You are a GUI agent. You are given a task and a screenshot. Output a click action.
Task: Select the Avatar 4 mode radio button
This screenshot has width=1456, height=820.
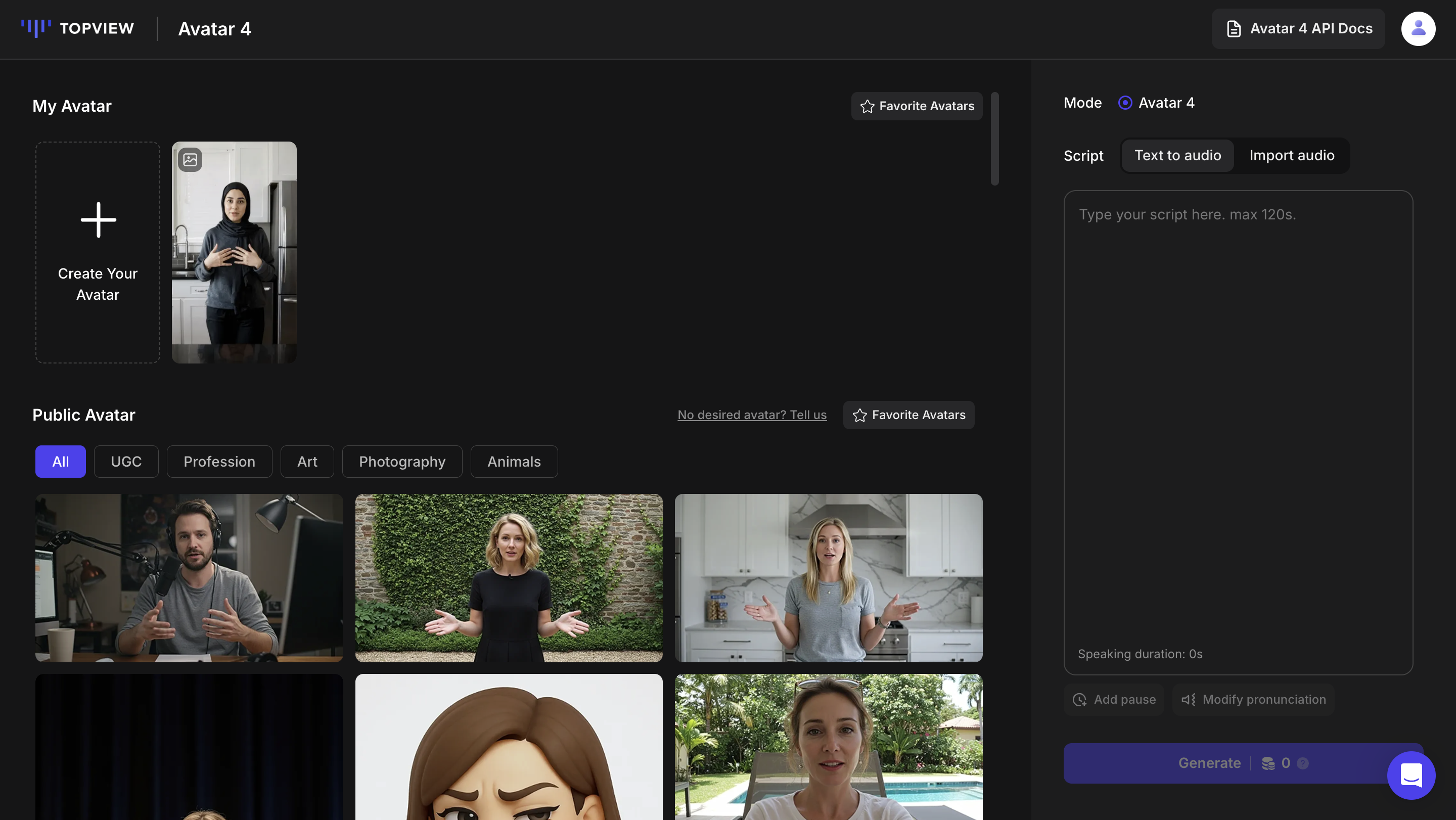pos(1125,102)
